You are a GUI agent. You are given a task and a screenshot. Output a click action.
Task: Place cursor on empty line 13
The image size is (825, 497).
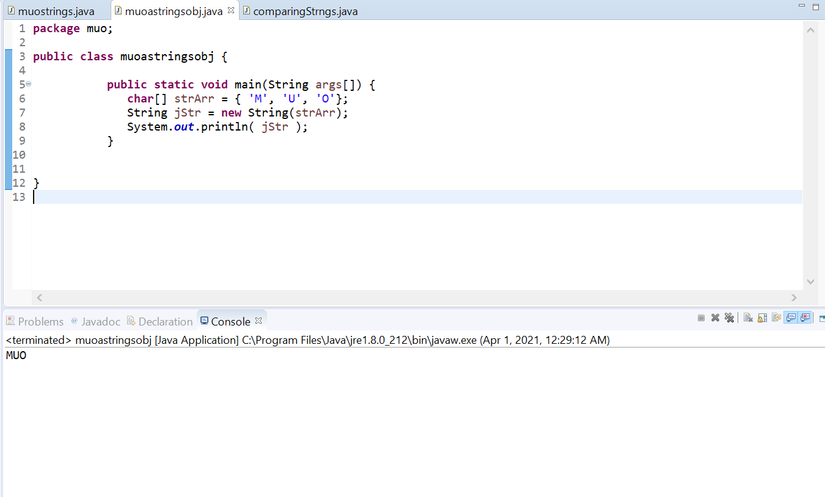[x=417, y=197]
